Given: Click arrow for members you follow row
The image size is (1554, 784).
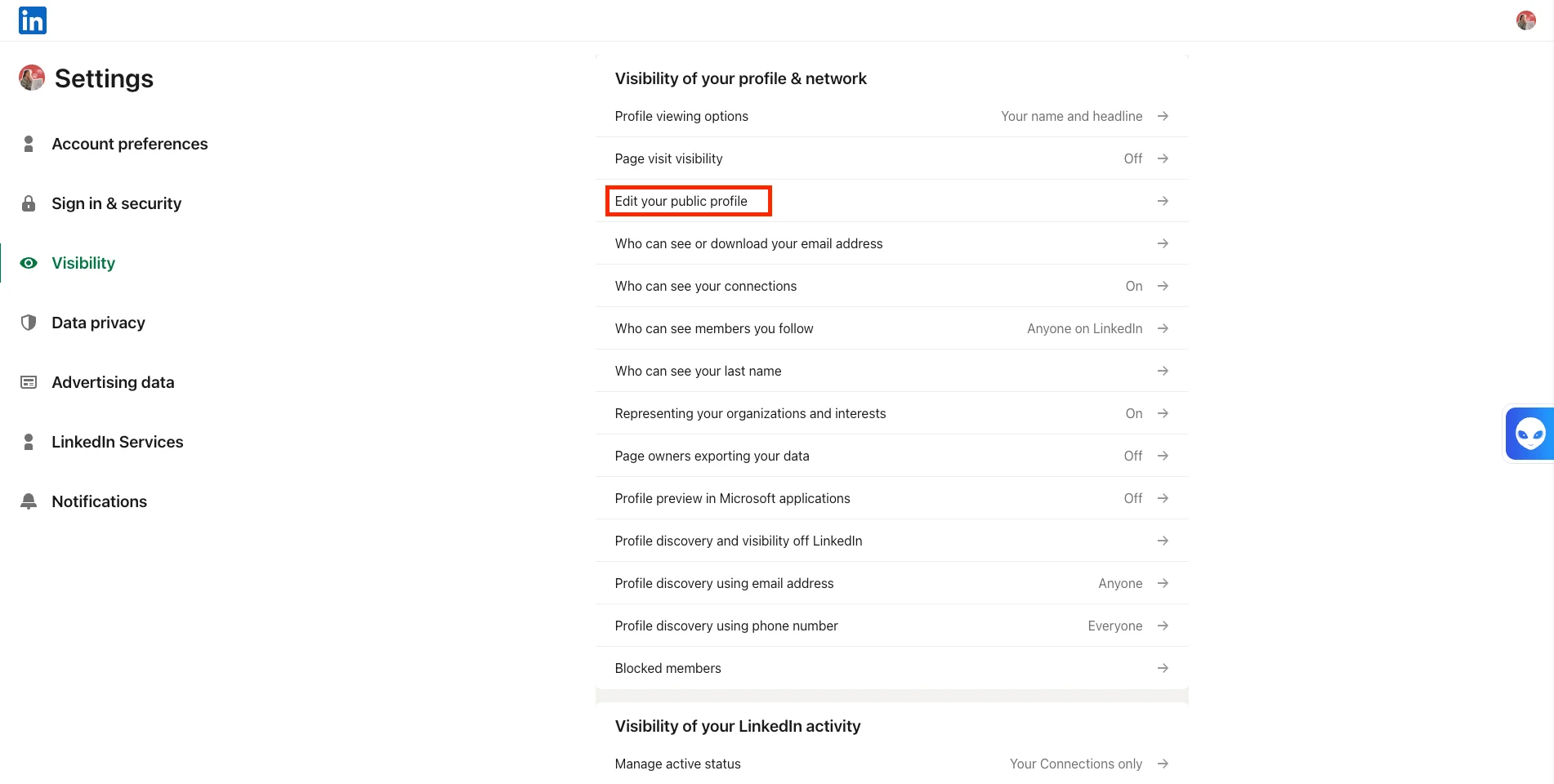Looking at the screenshot, I should [1163, 328].
